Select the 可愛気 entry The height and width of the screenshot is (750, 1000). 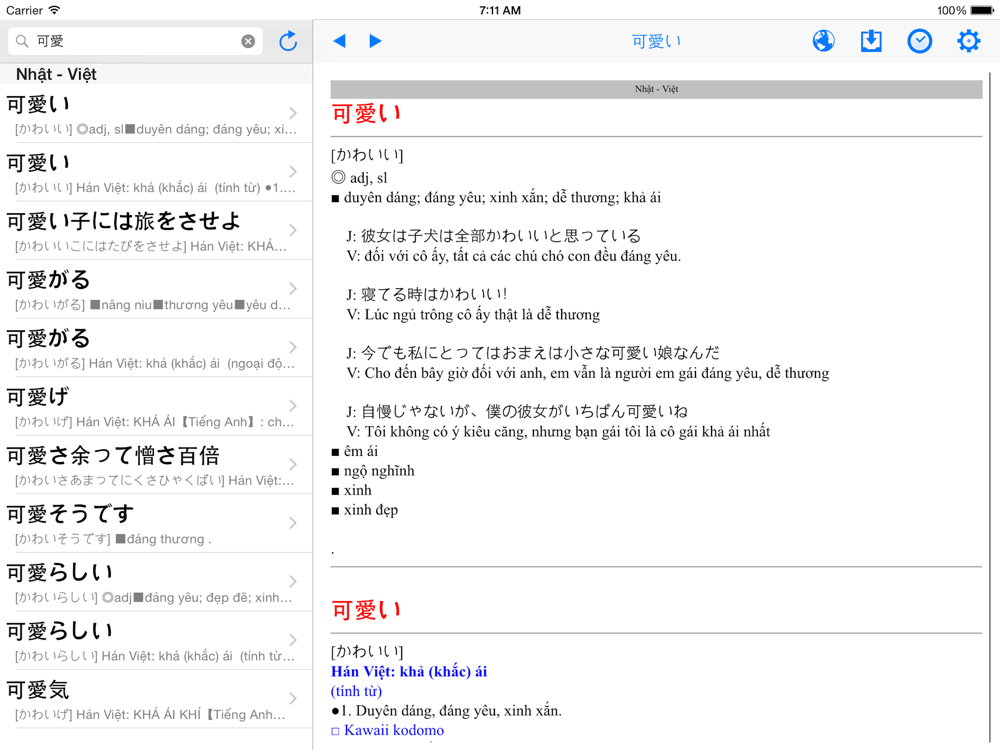click(x=156, y=700)
